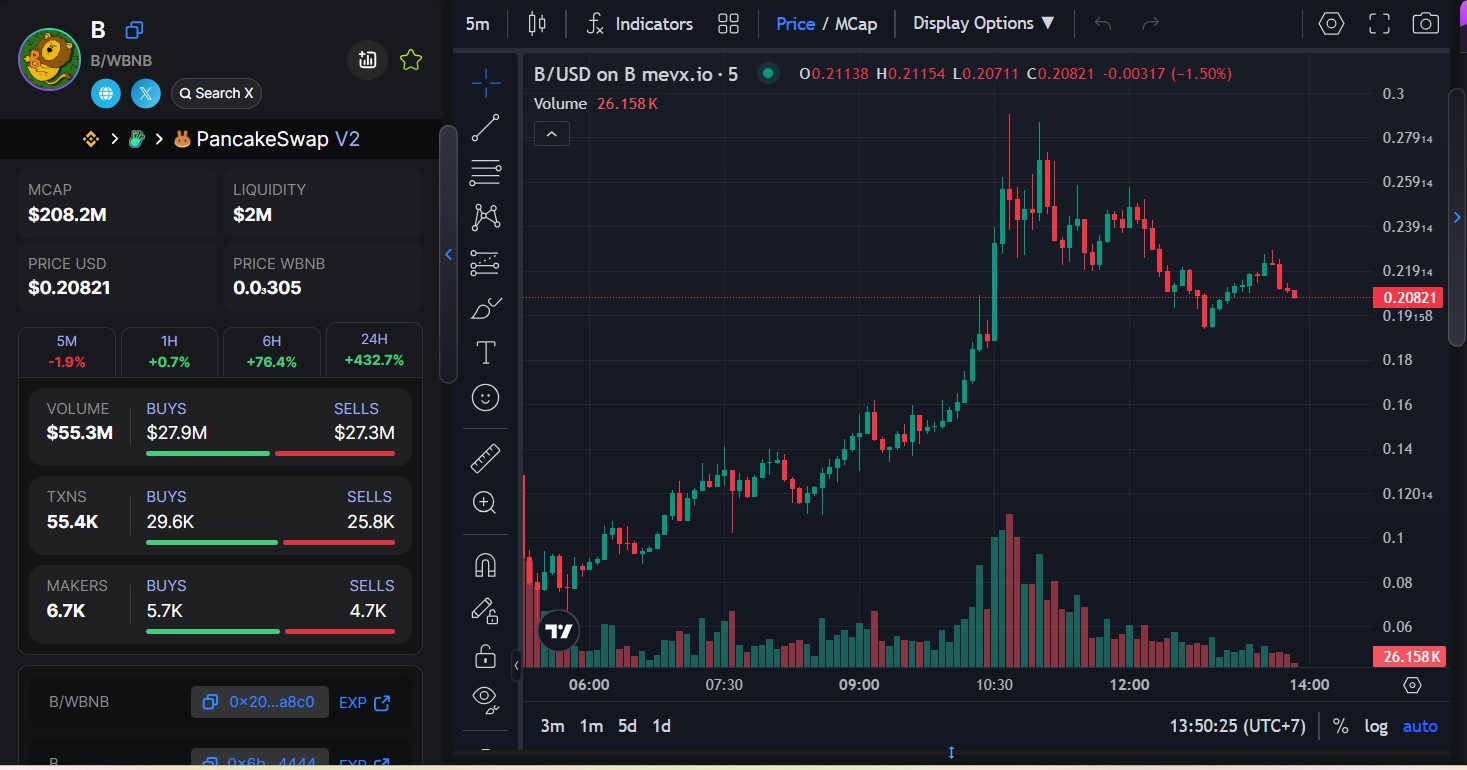
Task: Toggle auto scale mode
Action: point(1420,726)
